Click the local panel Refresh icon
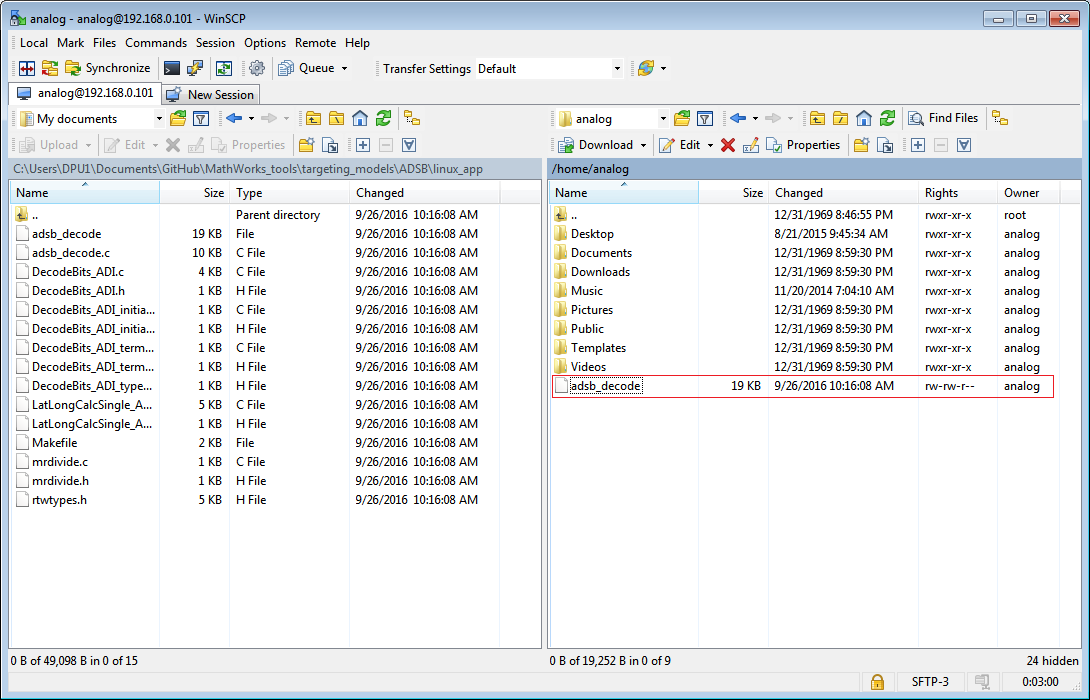The width and height of the screenshot is (1090, 700). click(384, 119)
